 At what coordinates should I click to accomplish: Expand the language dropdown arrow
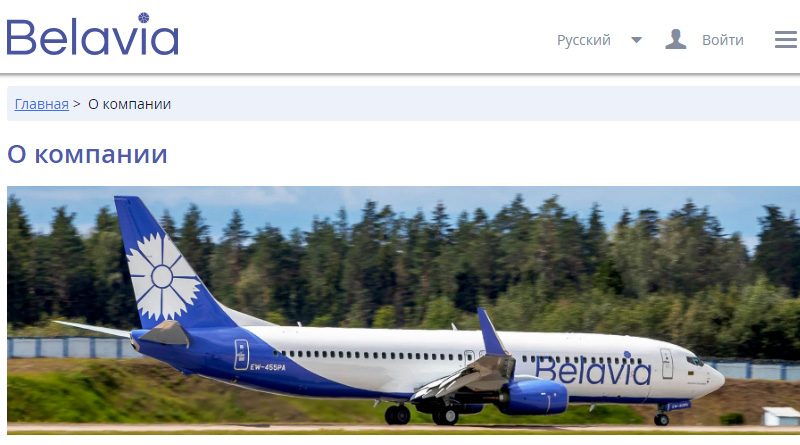pyautogui.click(x=636, y=40)
